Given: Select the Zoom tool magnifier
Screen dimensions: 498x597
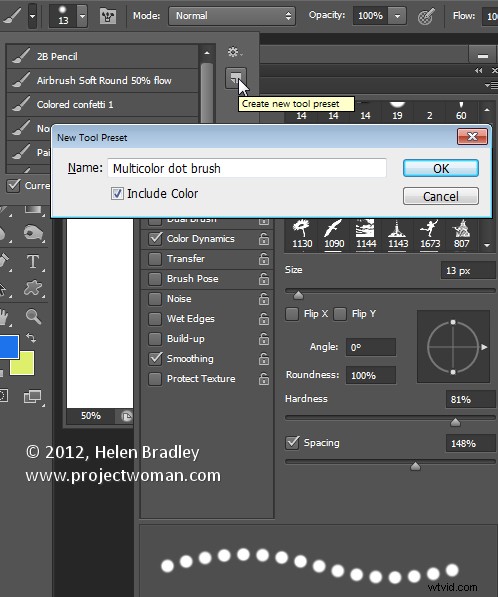Looking at the screenshot, I should click(x=33, y=316).
